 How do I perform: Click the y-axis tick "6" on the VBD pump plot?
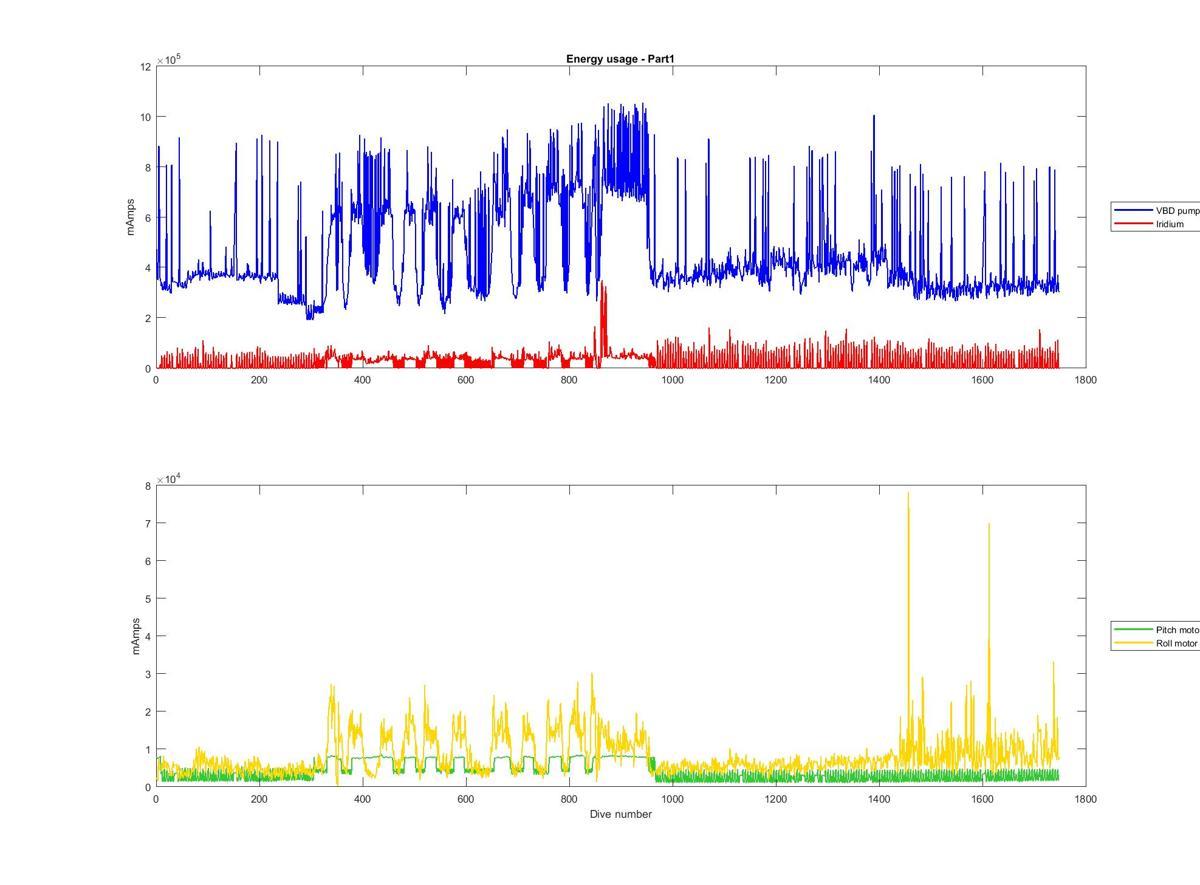(x=148, y=218)
